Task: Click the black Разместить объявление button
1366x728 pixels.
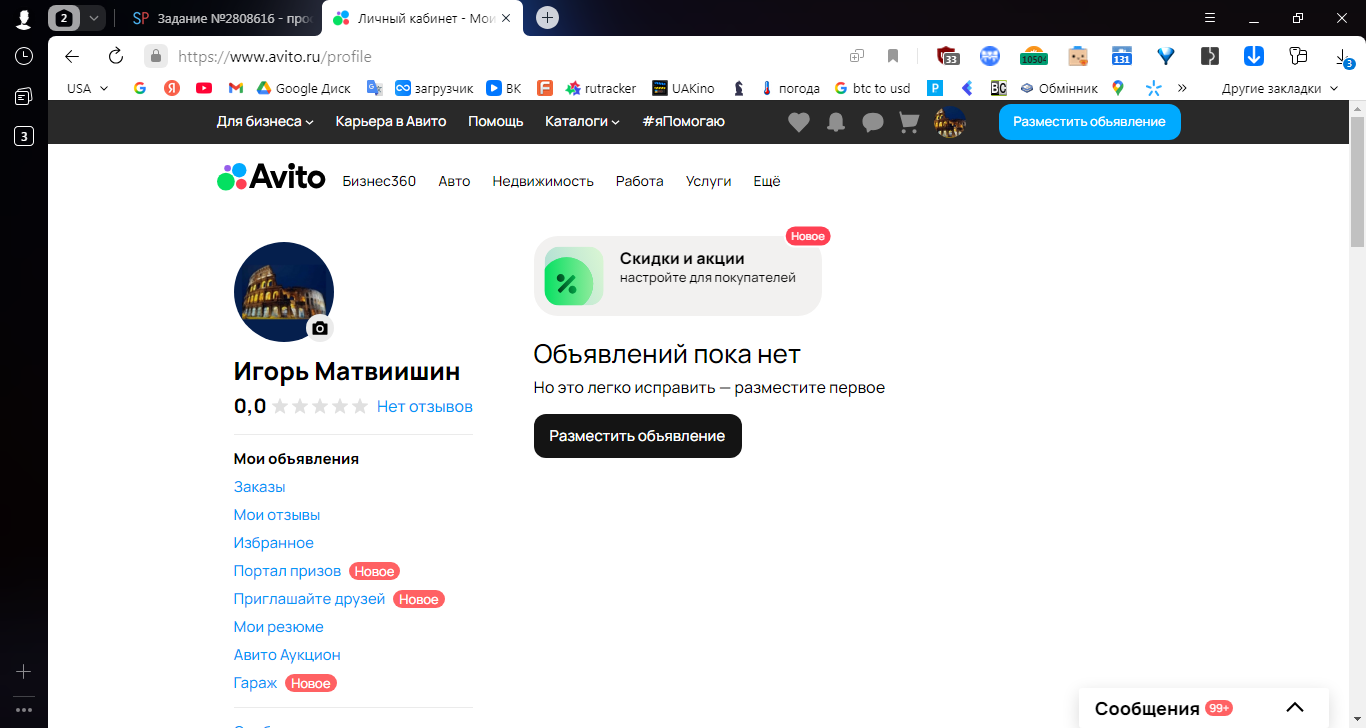Action: tap(637, 436)
